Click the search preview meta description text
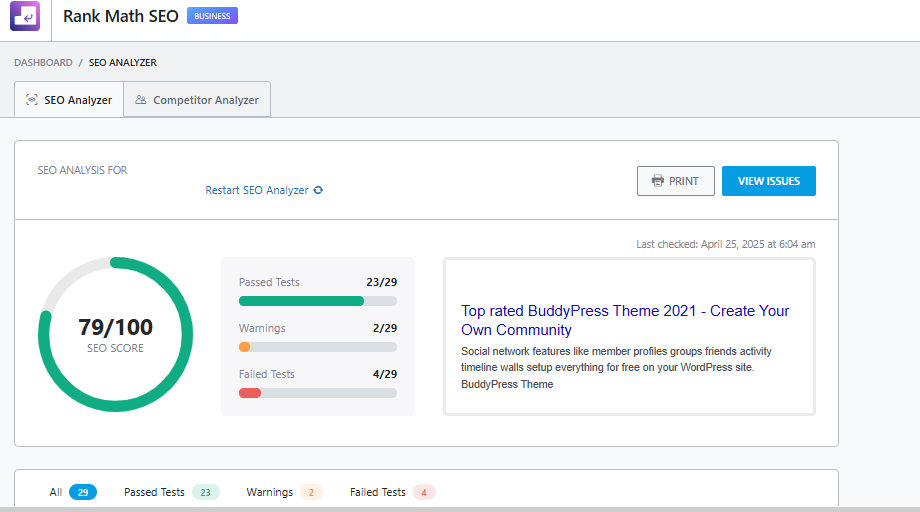 pyautogui.click(x=616, y=368)
